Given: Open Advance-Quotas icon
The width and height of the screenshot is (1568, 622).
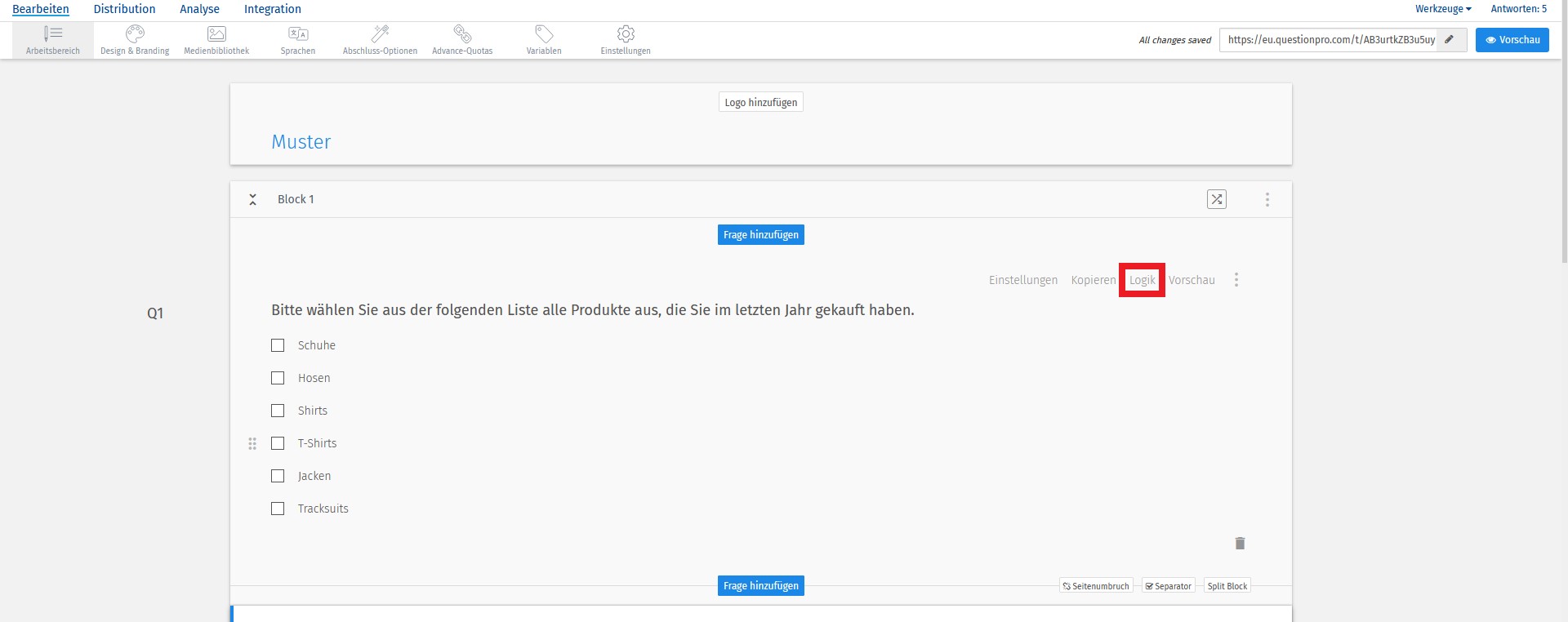Looking at the screenshot, I should tap(462, 33).
